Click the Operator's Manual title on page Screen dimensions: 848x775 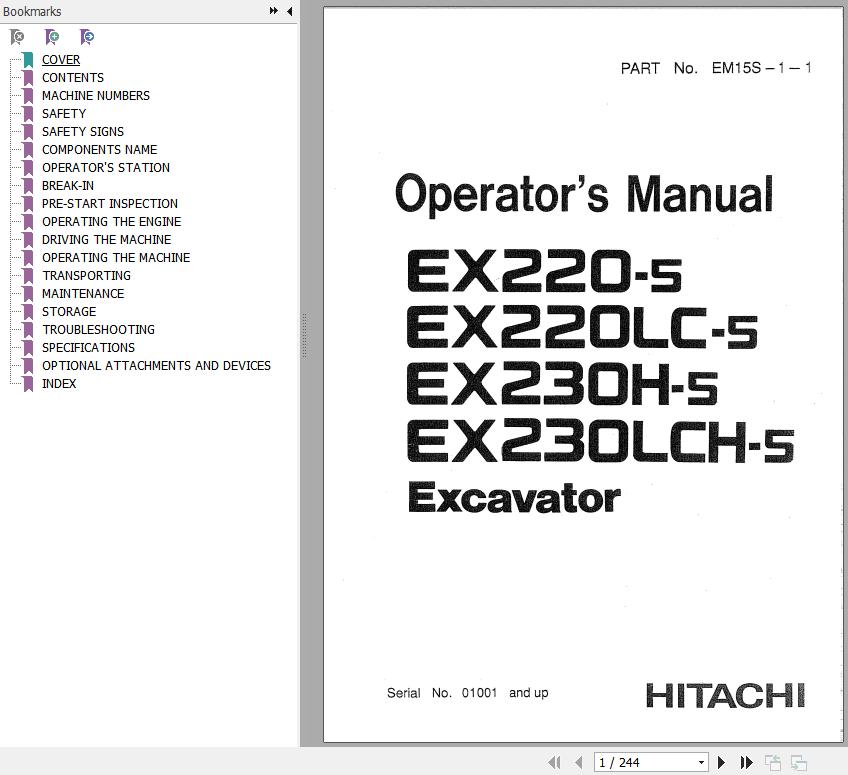pos(584,195)
